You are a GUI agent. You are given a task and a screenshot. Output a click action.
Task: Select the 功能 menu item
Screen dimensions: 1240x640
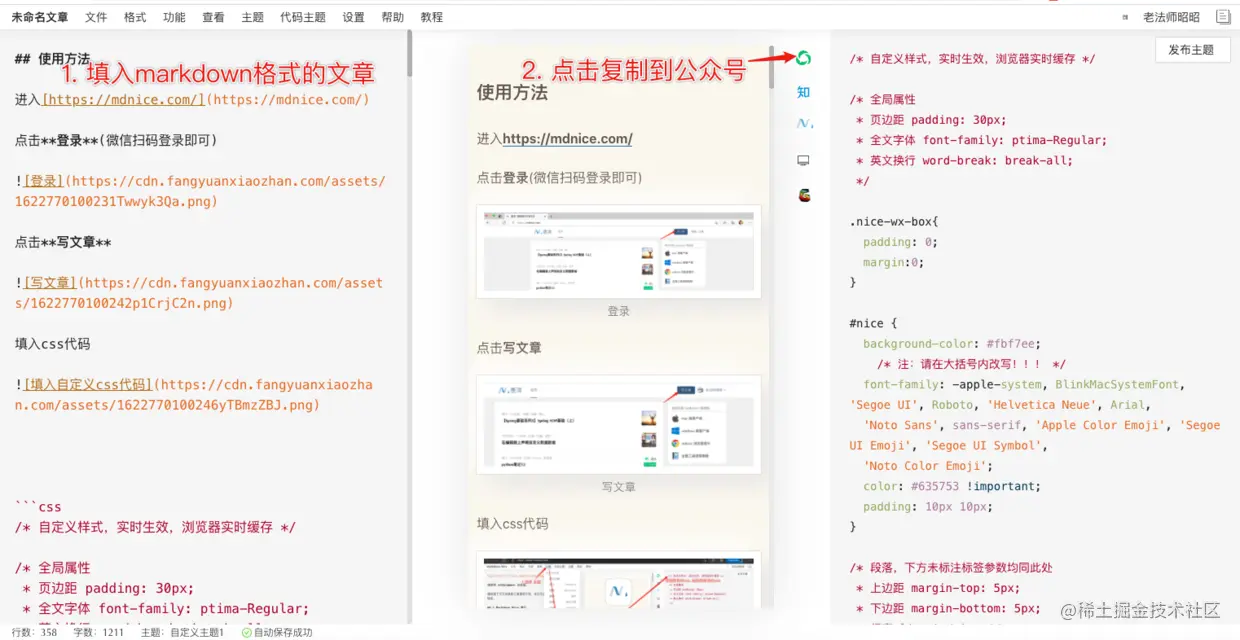(174, 16)
